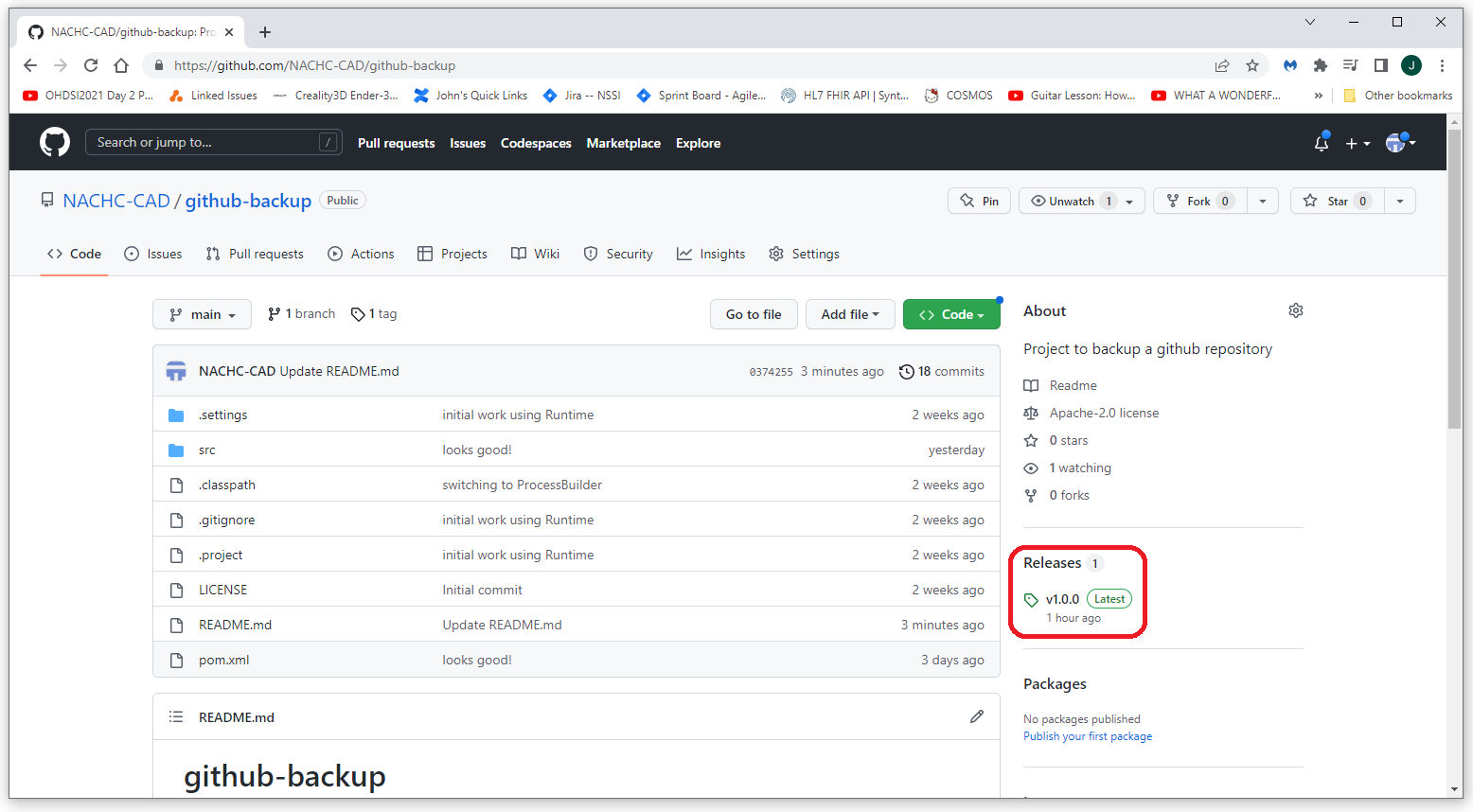Star this repository

coord(1338,201)
